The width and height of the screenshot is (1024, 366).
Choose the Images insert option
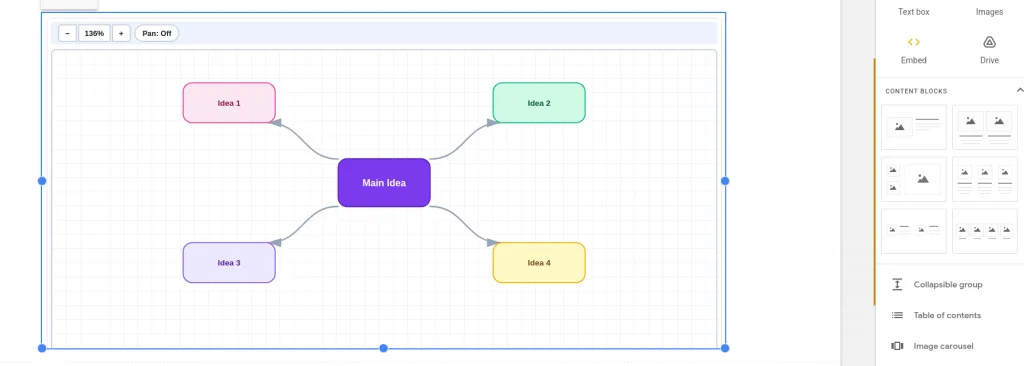pos(989,12)
